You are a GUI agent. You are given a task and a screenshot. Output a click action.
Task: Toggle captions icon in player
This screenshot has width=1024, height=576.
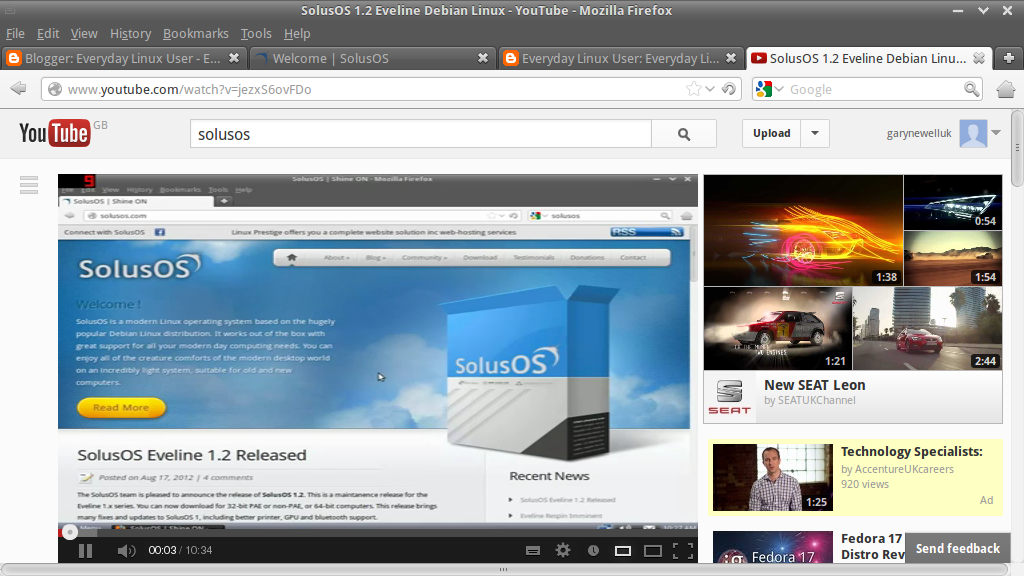533,551
